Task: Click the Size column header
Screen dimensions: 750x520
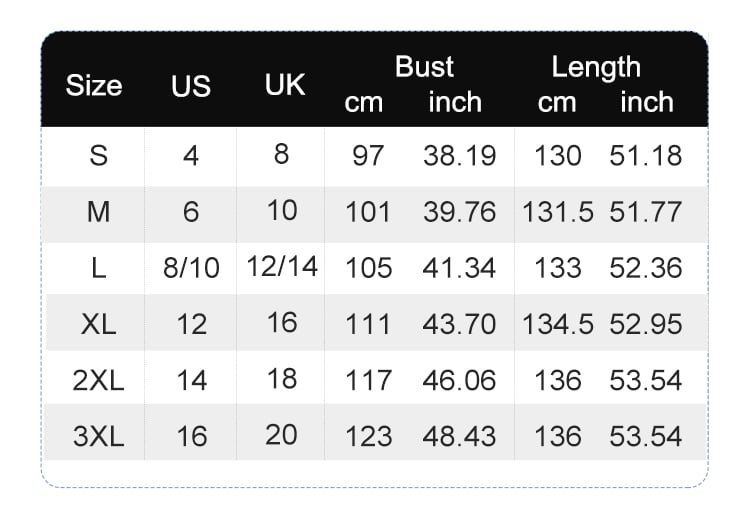Action: tap(94, 85)
